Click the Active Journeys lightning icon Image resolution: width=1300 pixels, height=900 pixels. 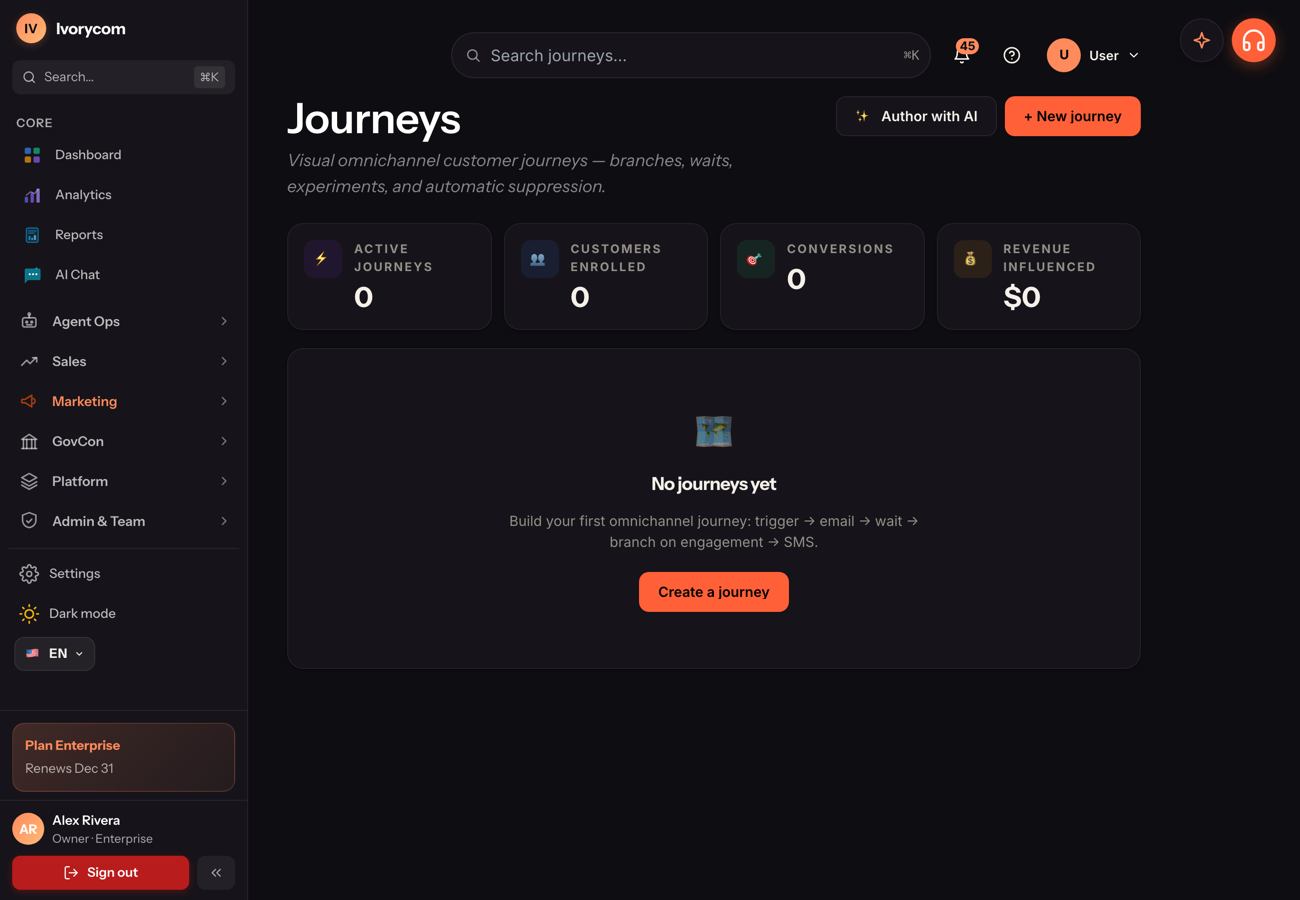pyautogui.click(x=322, y=259)
